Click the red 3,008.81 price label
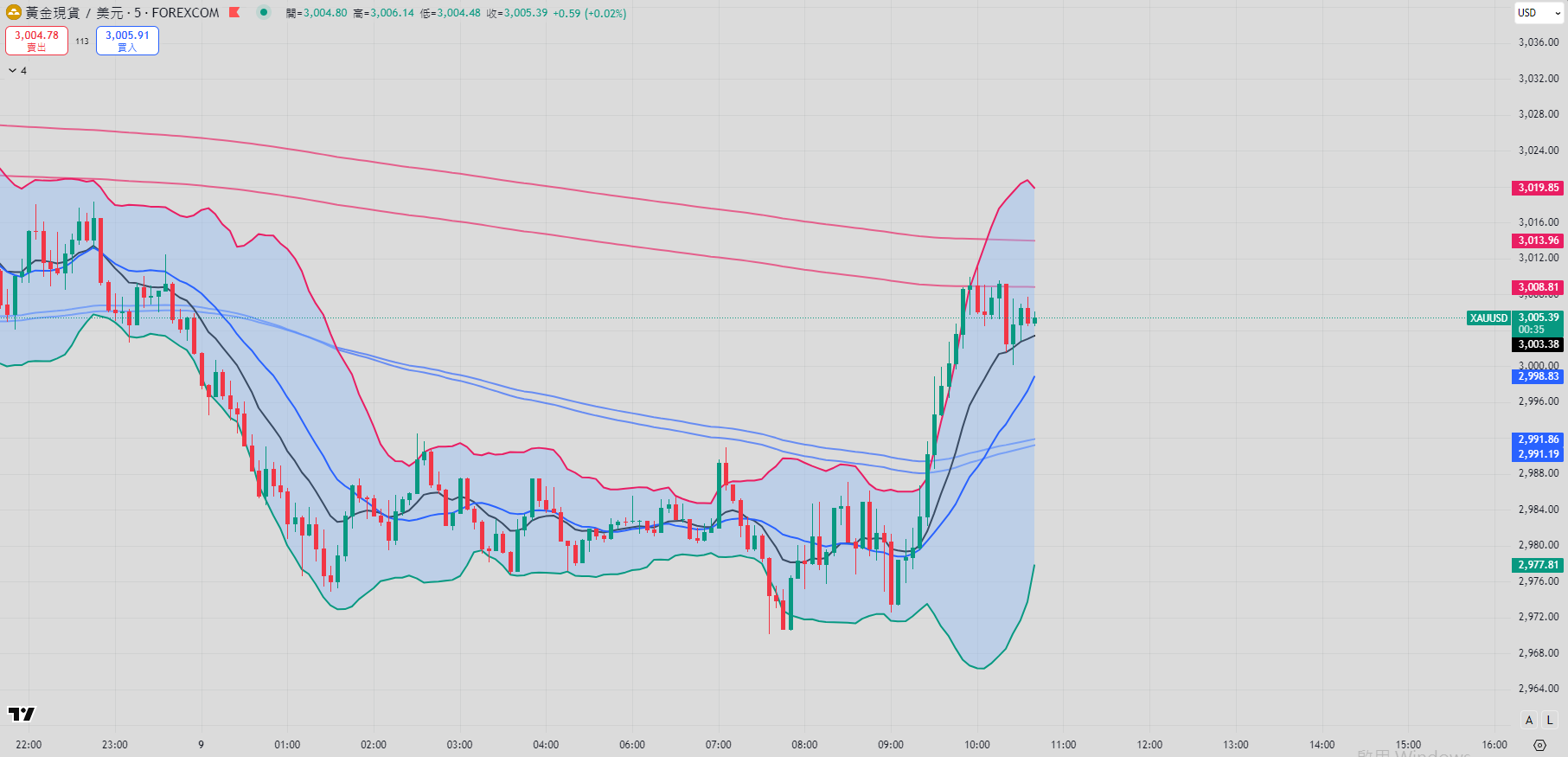The width and height of the screenshot is (1568, 757). click(x=1539, y=287)
